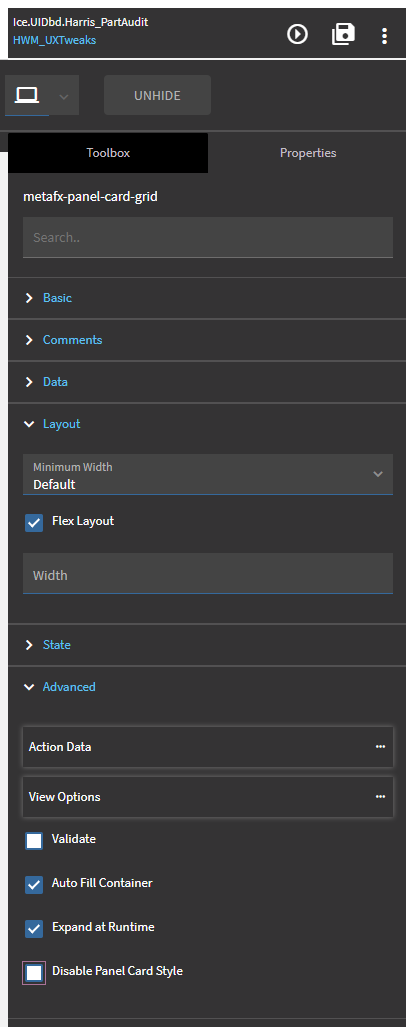This screenshot has width=406, height=1027.
Task: Switch to the Properties tab
Action: click(x=308, y=153)
